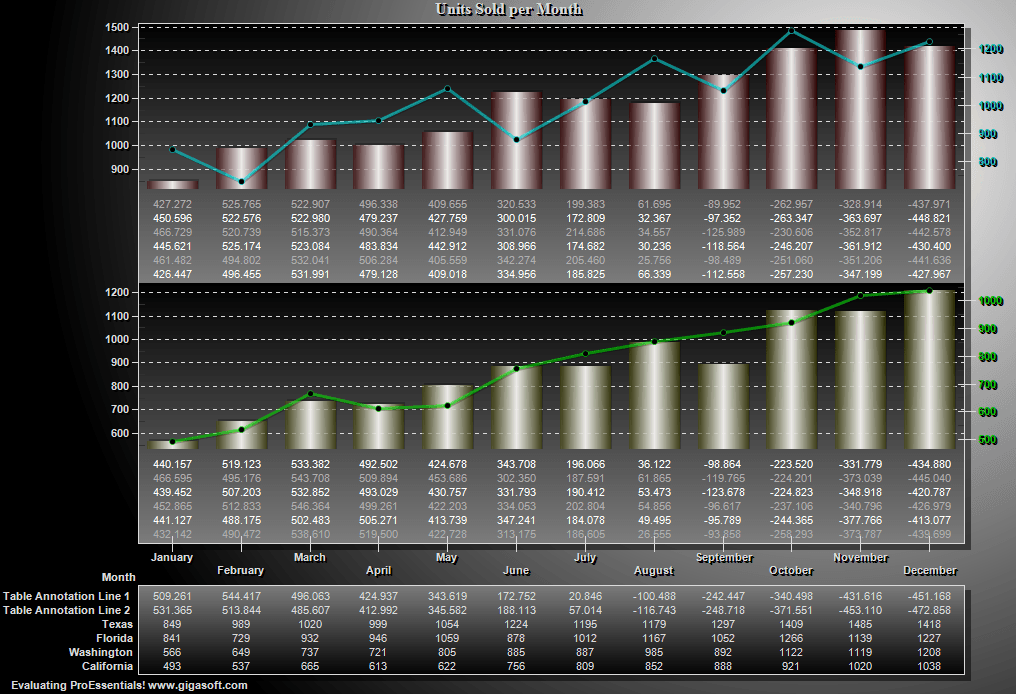Click the June bar in upper chart
Screen dimensions: 1016x694
coord(516,141)
